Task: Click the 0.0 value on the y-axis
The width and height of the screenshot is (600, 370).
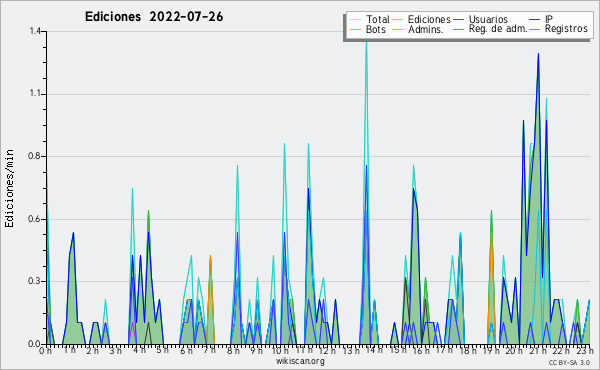Action: pyautogui.click(x=35, y=344)
